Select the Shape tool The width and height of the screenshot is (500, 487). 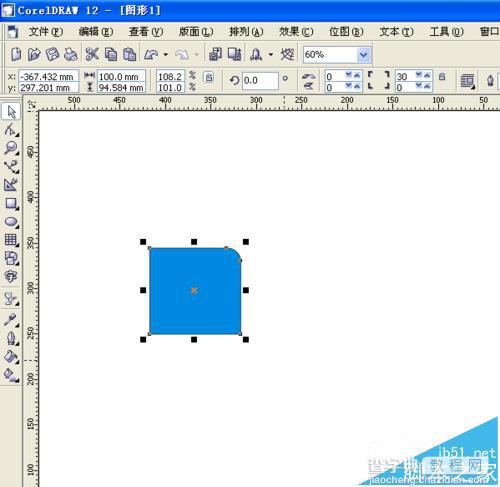[x=11, y=130]
